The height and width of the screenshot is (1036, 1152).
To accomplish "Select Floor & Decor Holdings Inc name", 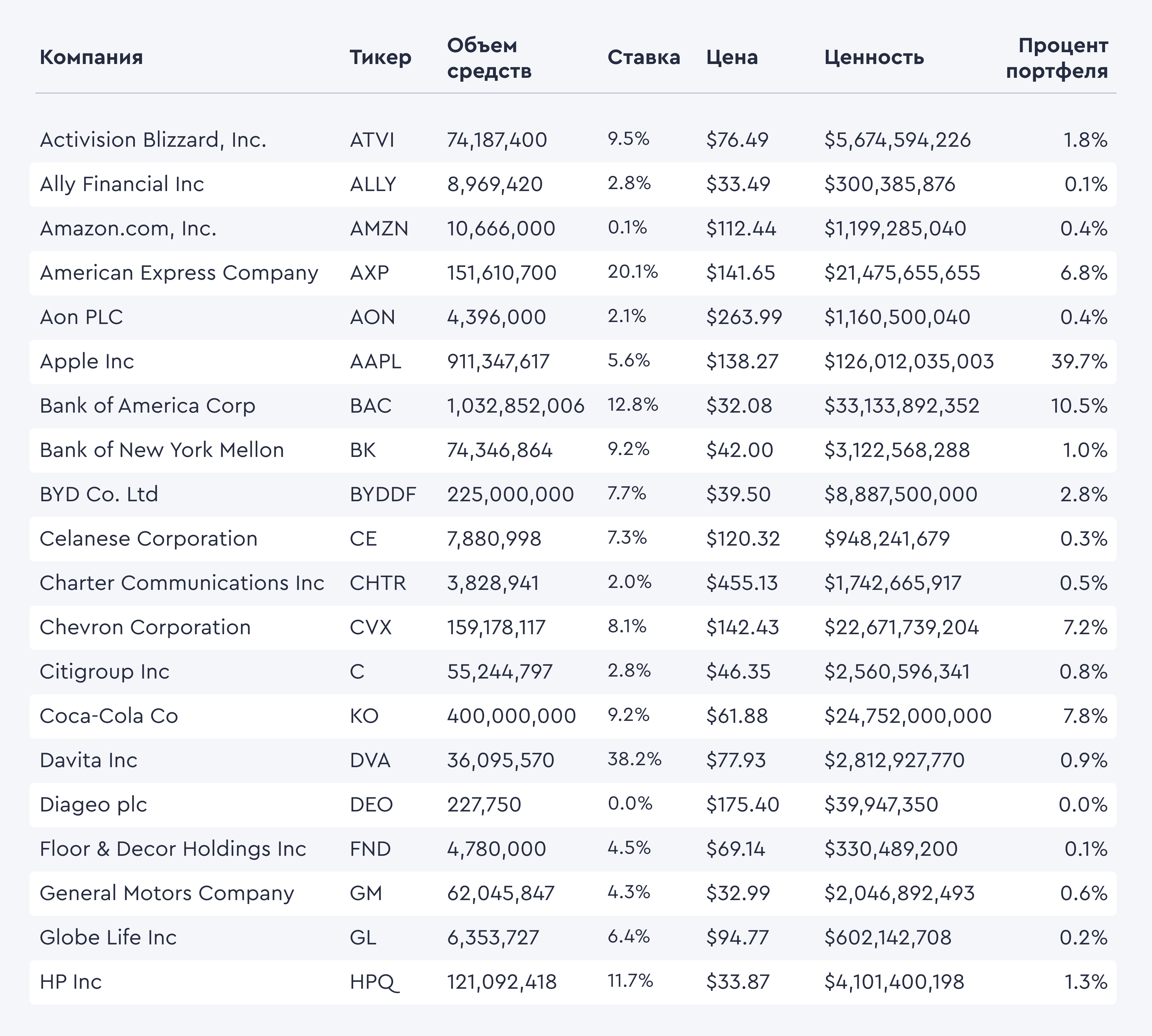I will (173, 850).
